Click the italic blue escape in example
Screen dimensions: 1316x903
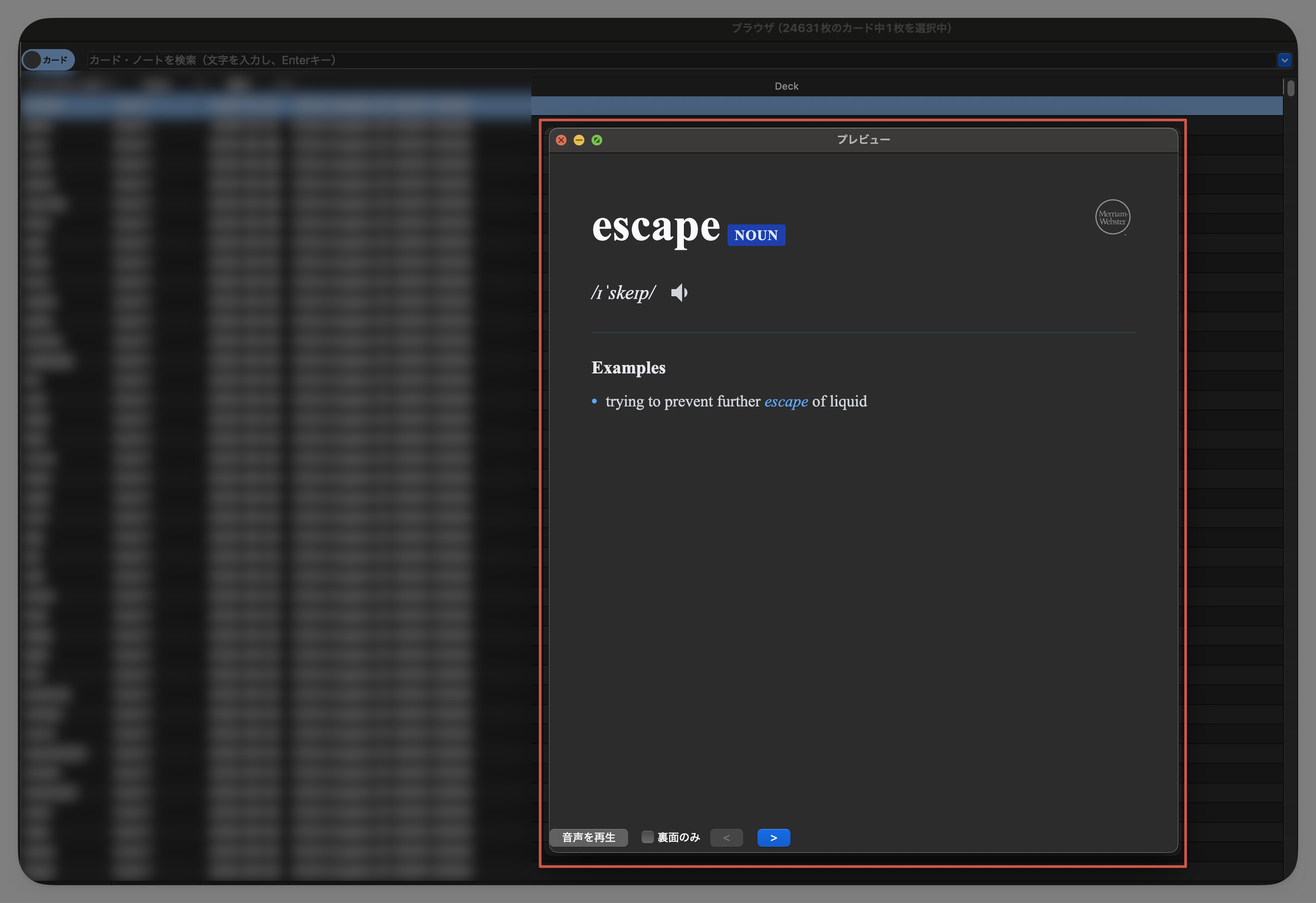(x=786, y=402)
